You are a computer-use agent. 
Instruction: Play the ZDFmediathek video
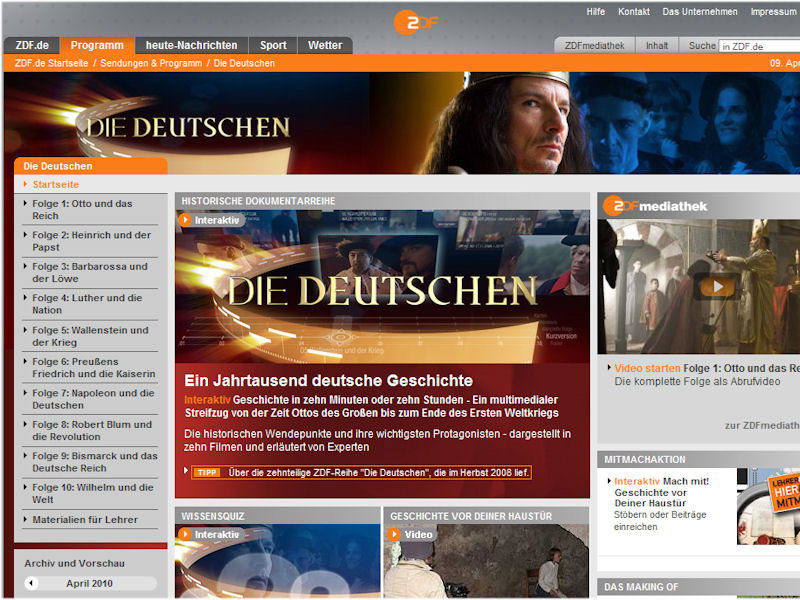pyautogui.click(x=717, y=287)
